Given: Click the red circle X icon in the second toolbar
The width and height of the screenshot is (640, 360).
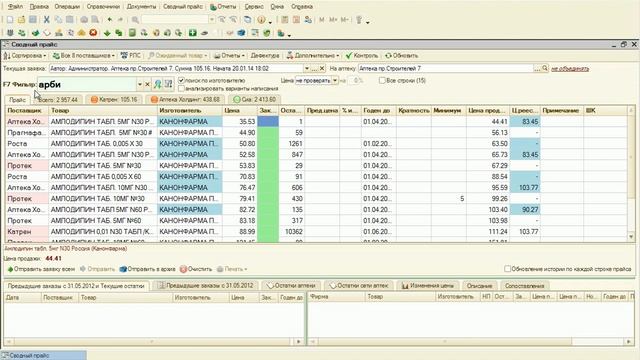Looking at the screenshot, I should coord(93,33).
